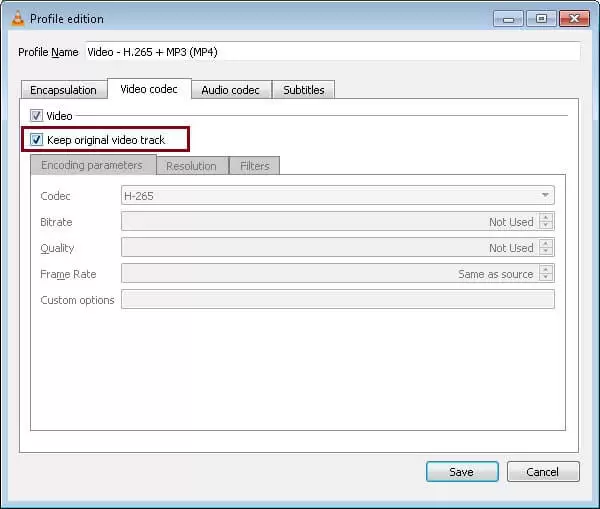Switch to the Filters sub-tab
Screen dimensions: 600x509
tap(255, 166)
